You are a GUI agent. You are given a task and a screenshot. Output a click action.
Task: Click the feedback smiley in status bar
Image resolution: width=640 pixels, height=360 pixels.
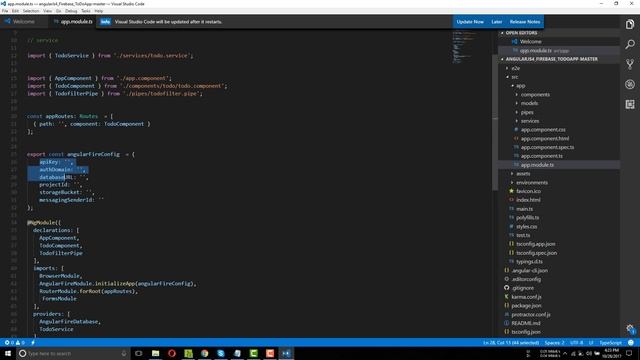[x=631, y=342]
